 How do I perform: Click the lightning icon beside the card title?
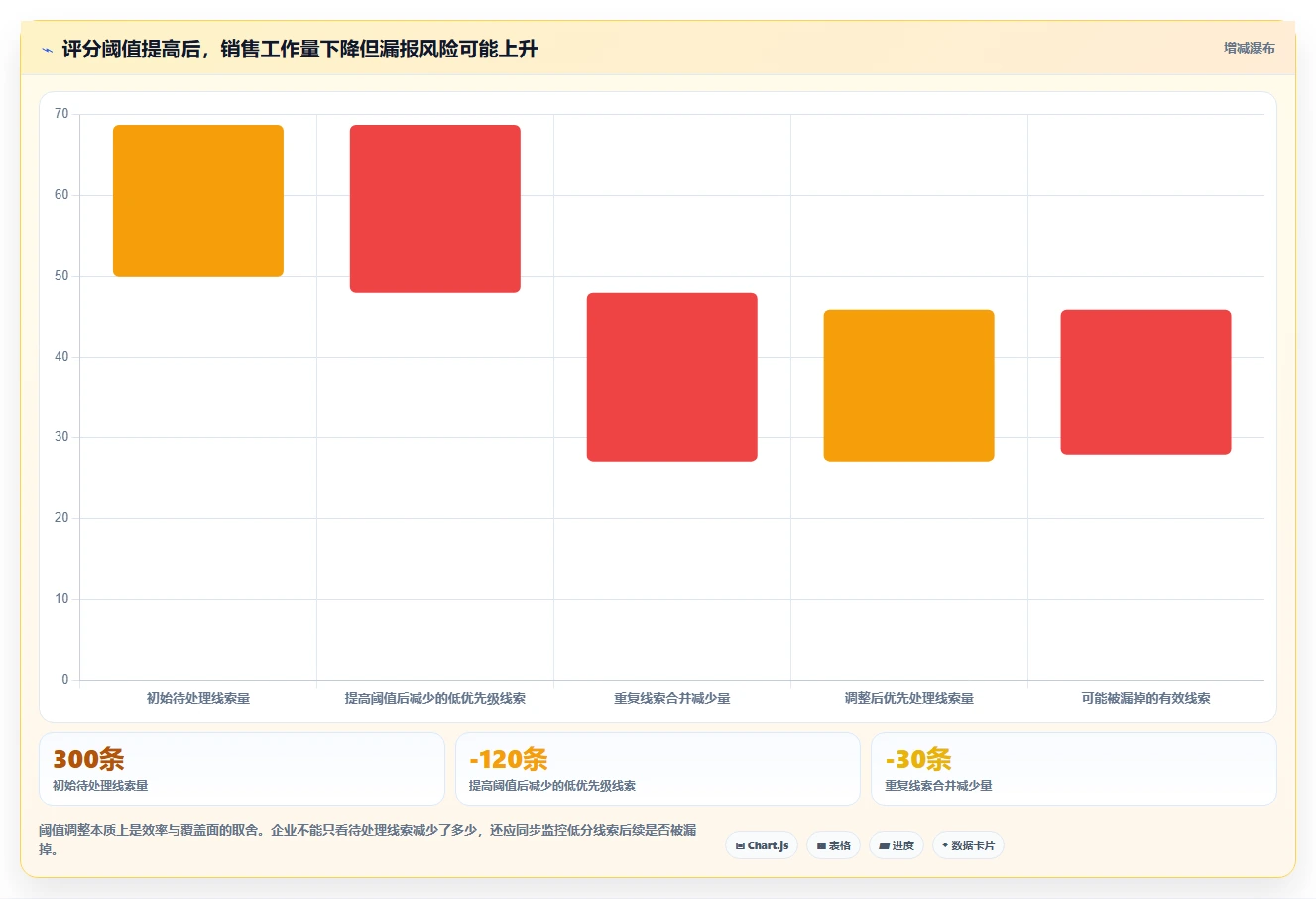click(47, 50)
